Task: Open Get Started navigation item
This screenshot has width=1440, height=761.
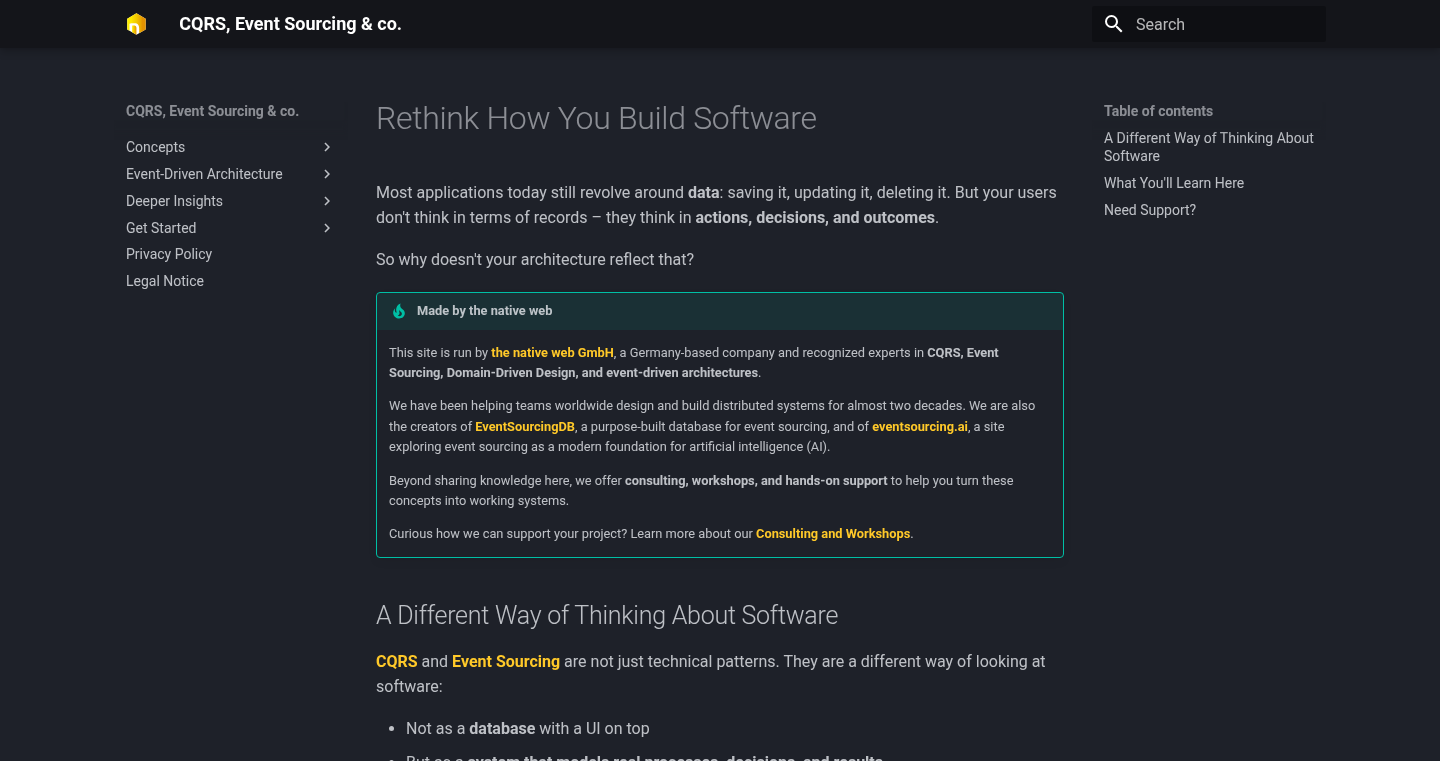Action: [x=161, y=228]
